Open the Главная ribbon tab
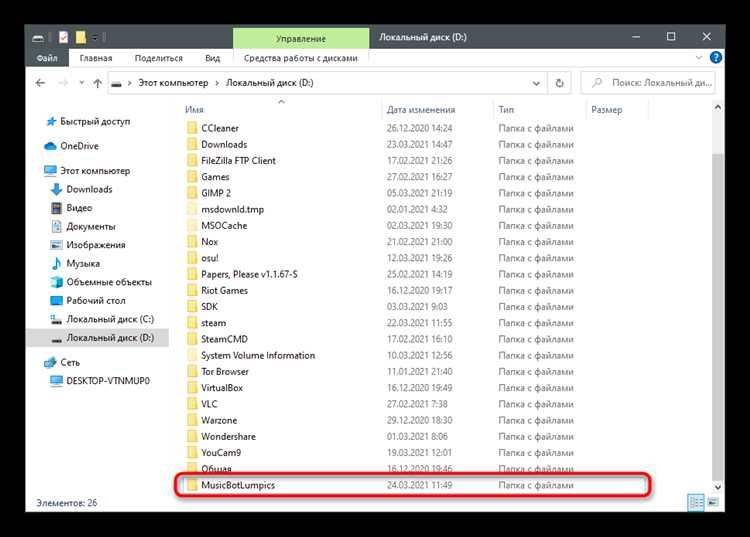This screenshot has width=750, height=537. tap(96, 58)
